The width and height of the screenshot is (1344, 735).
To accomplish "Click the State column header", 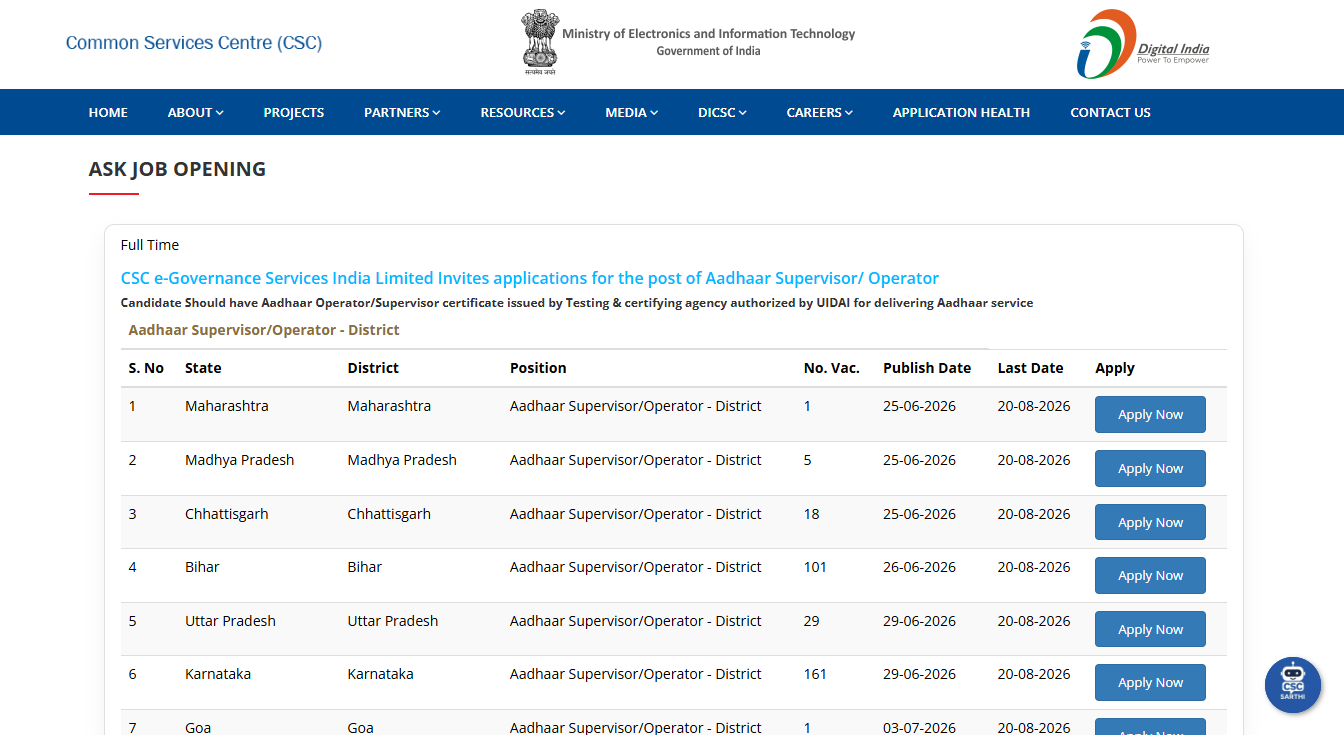I will [203, 368].
